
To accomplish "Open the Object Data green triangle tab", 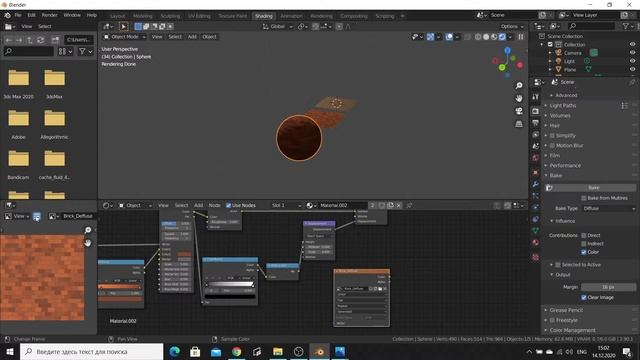I will (x=536, y=231).
